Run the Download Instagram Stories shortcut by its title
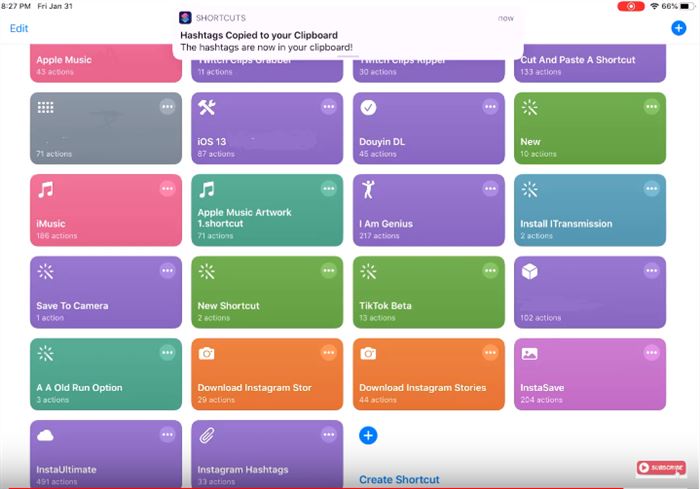Viewport: 700px width, 489px height. (x=422, y=388)
